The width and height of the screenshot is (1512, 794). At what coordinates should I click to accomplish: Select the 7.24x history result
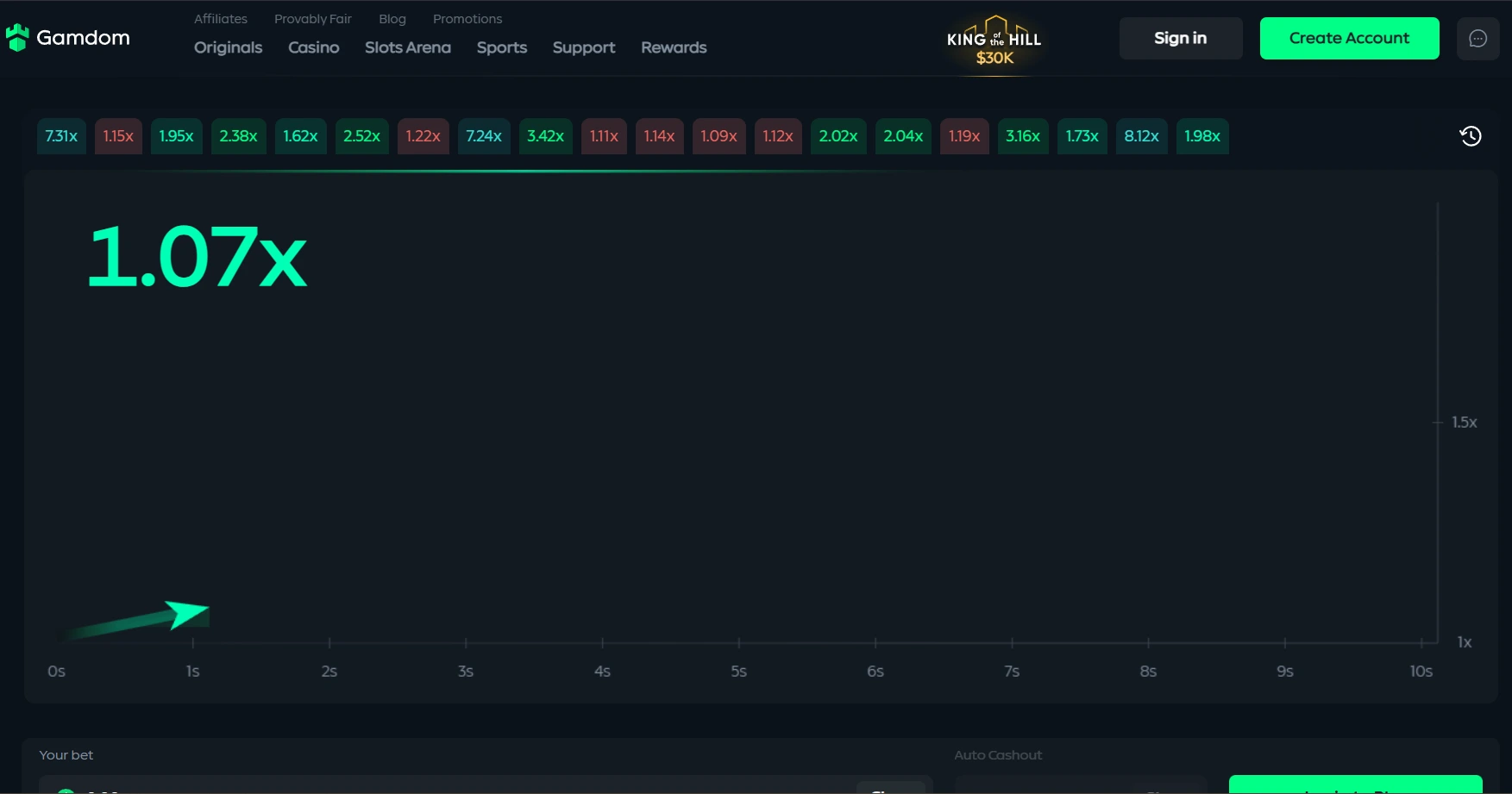(484, 136)
